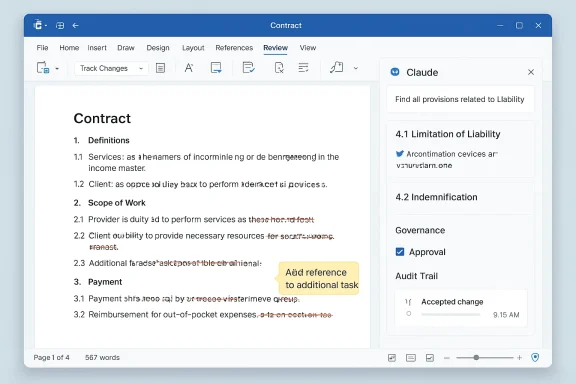Click the shield icon in status bar
Image resolution: width=576 pixels, height=384 pixels.
coord(535,357)
